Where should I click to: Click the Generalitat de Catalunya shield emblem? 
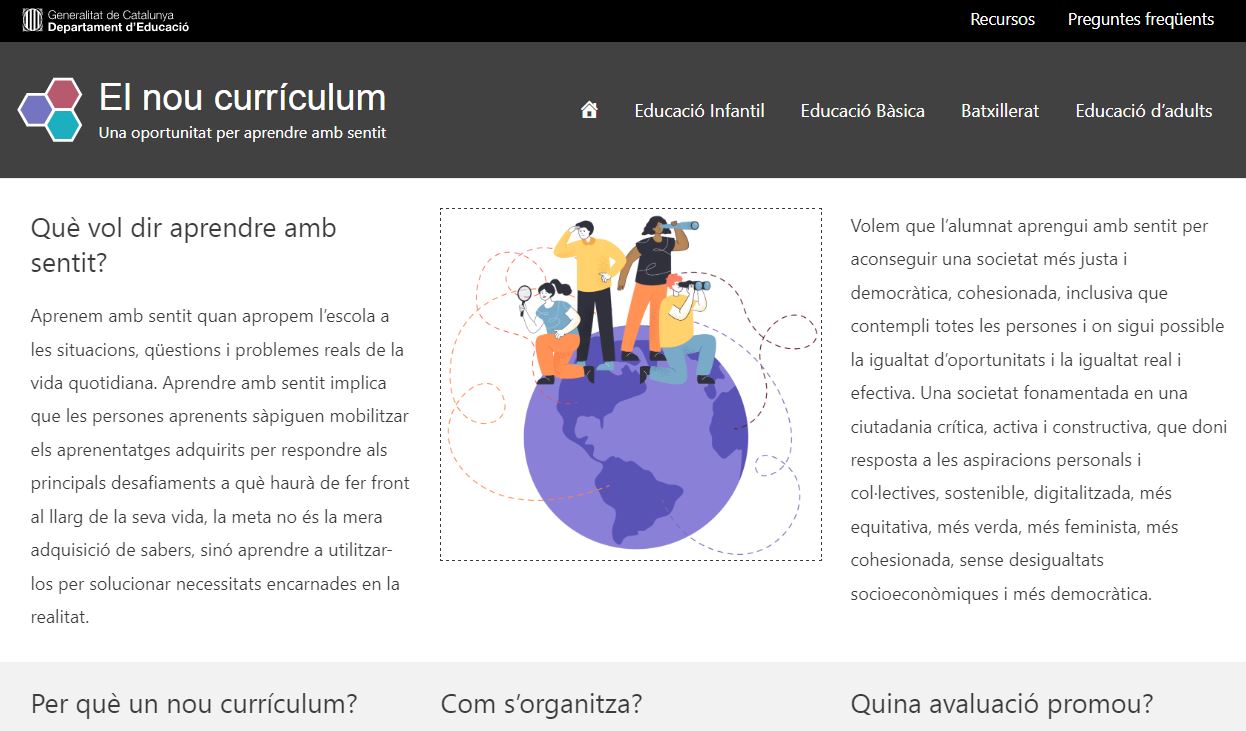tap(32, 20)
